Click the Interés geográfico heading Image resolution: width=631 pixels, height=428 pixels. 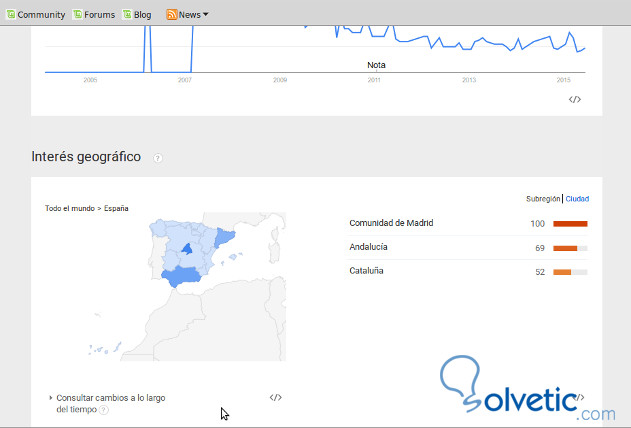86,157
